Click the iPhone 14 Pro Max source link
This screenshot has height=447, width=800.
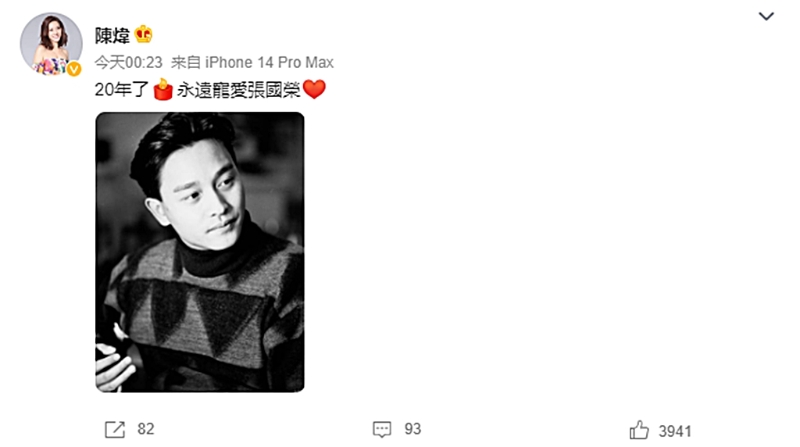(x=269, y=62)
